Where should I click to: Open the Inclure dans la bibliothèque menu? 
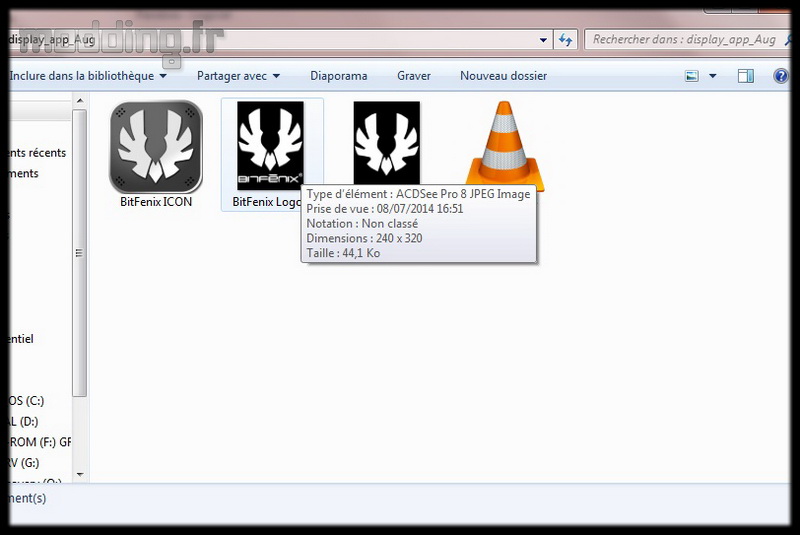tap(88, 76)
